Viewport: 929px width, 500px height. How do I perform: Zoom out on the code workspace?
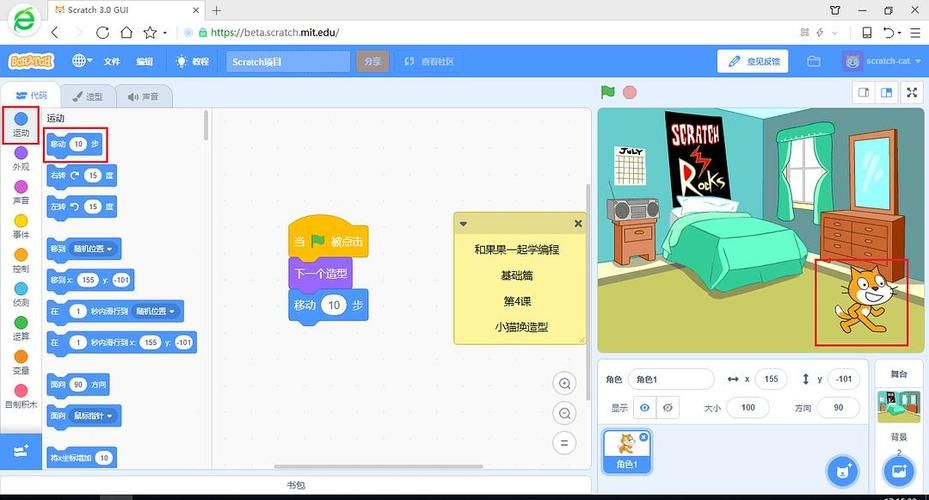(x=565, y=413)
